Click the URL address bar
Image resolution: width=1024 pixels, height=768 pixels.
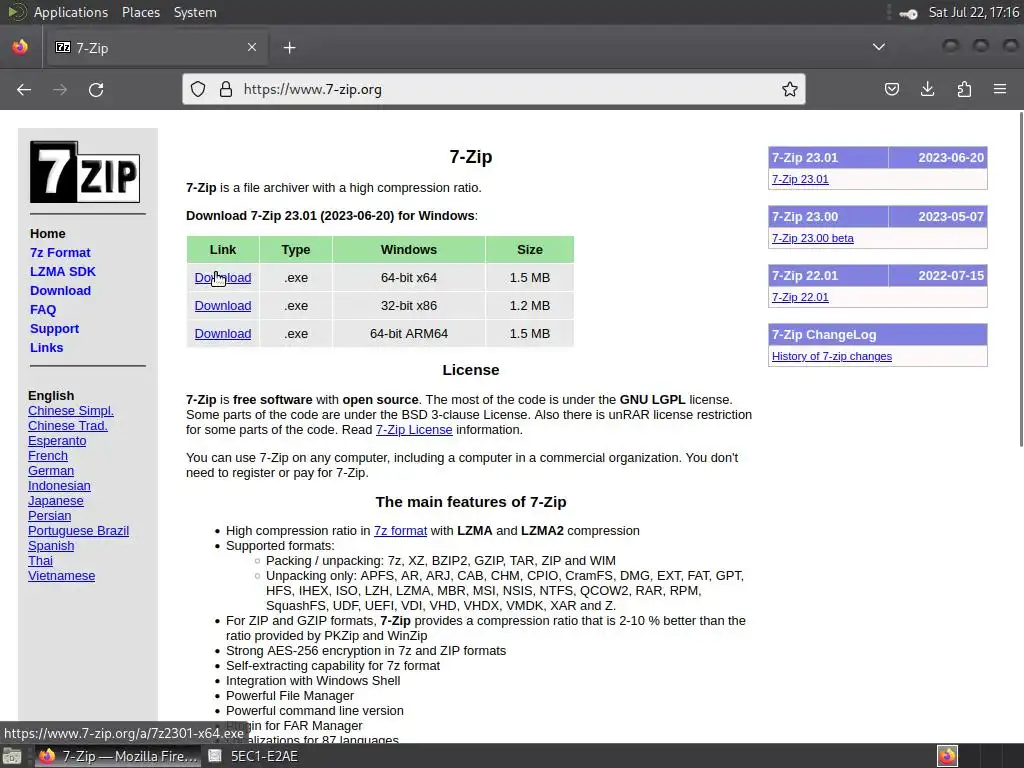coord(493,89)
